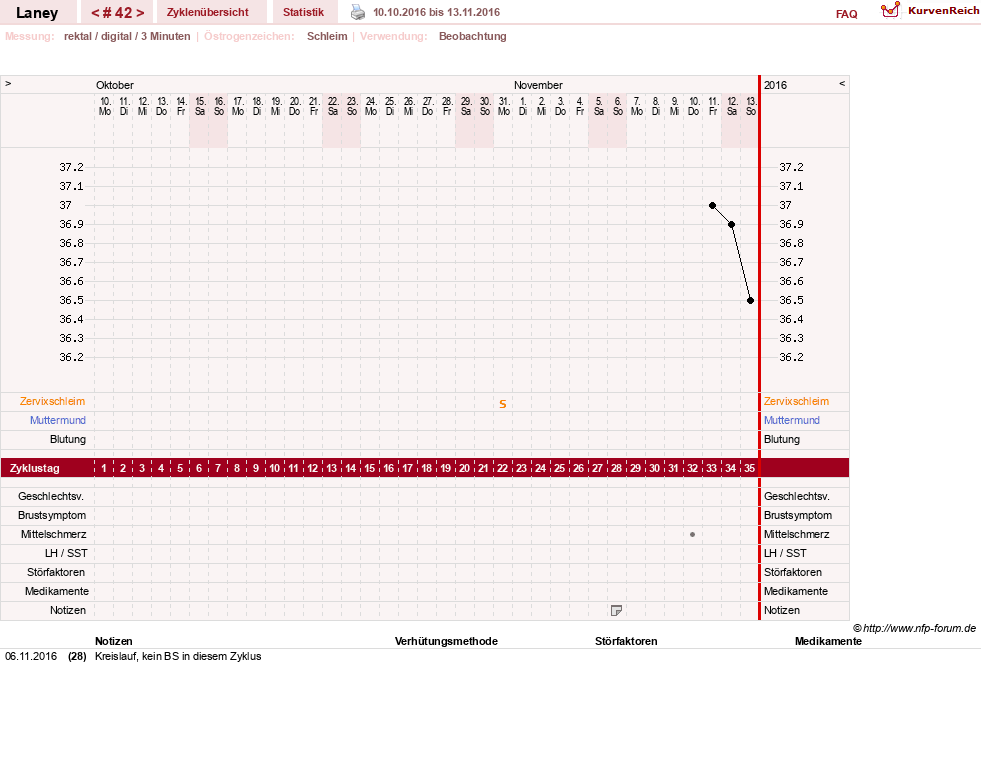Click date column '13. So' in November
The height and width of the screenshot is (780, 981).
751,106
